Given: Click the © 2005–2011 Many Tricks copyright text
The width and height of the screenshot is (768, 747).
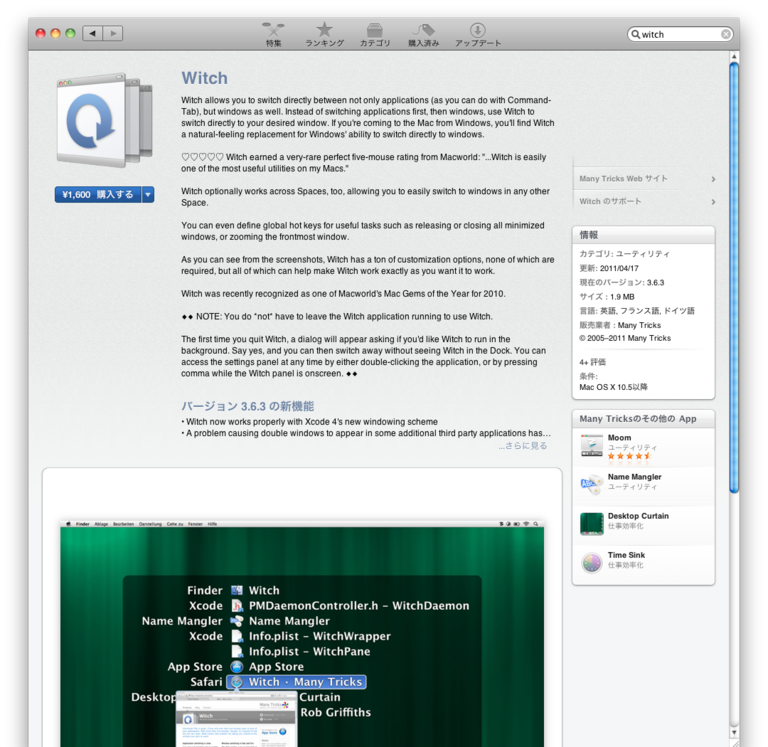Looking at the screenshot, I should pyautogui.click(x=624, y=338).
